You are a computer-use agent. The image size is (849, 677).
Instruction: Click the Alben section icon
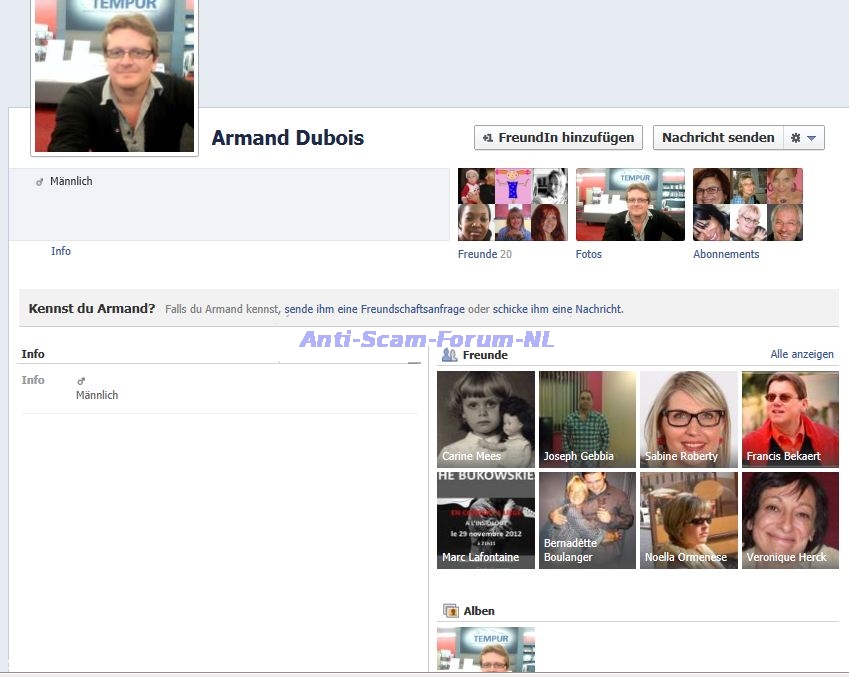coord(451,611)
